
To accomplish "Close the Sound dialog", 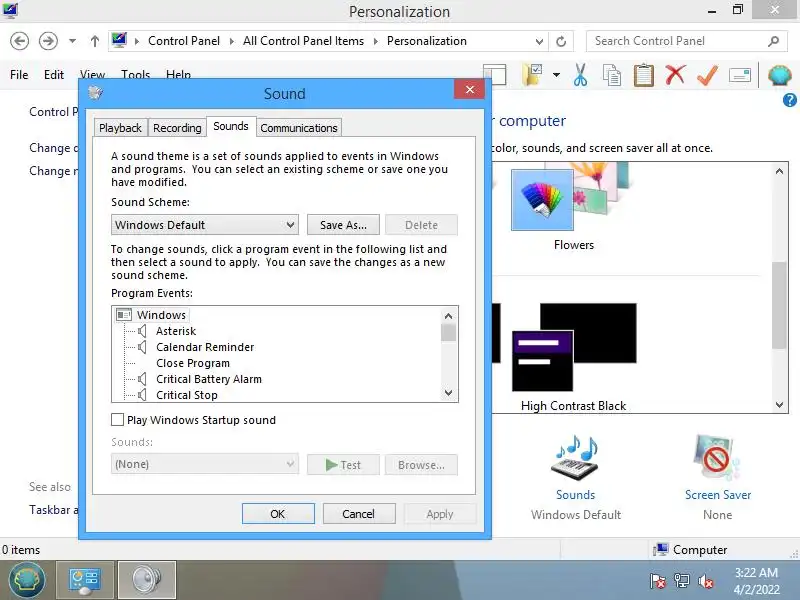I will click(x=469, y=90).
